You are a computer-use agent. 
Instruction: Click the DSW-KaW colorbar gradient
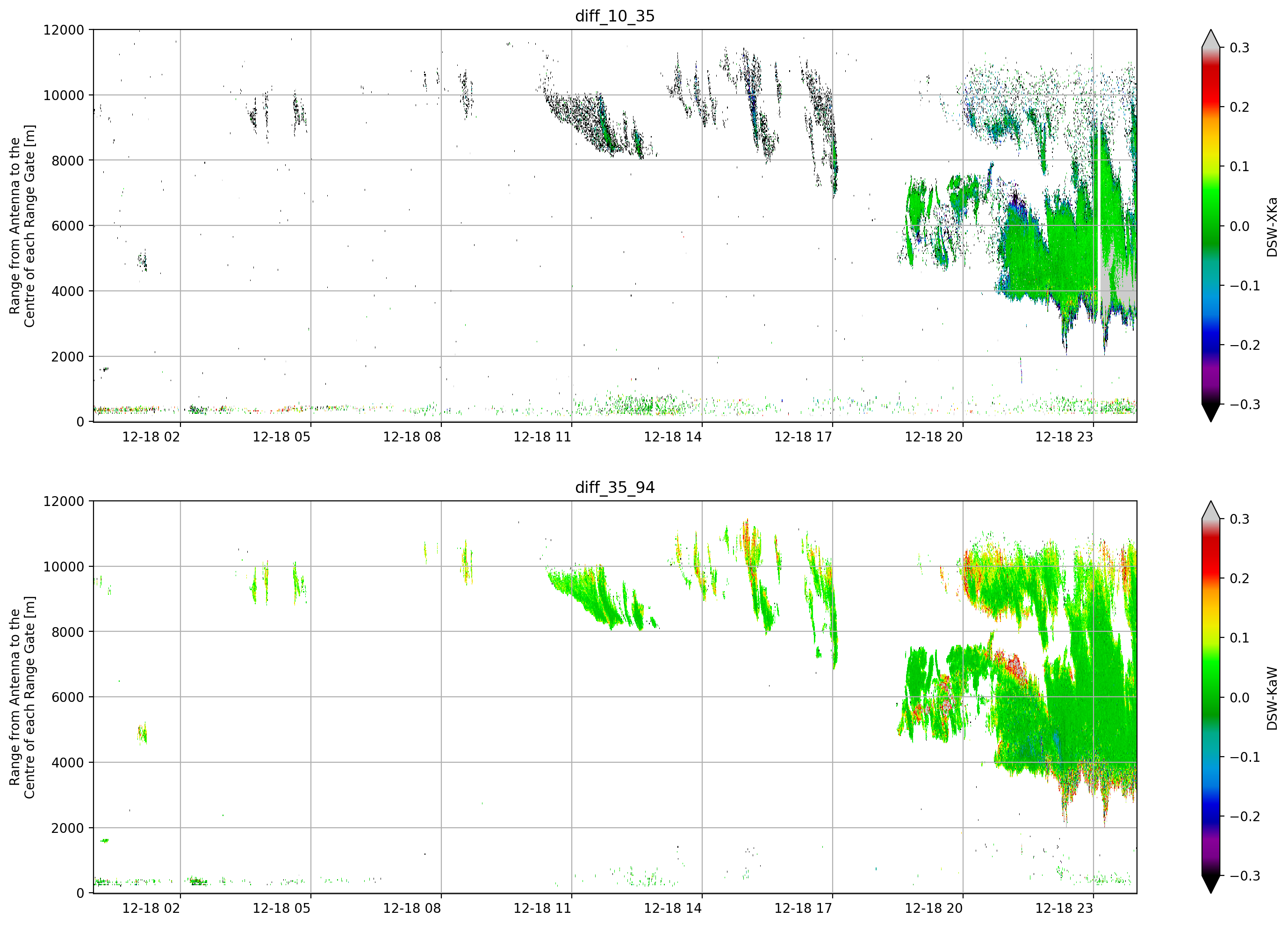point(1211,697)
